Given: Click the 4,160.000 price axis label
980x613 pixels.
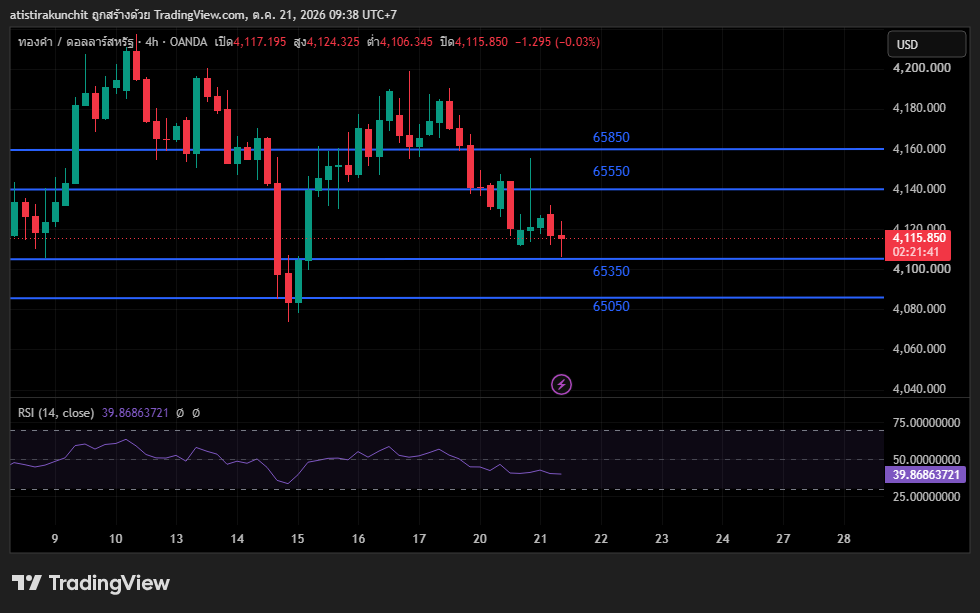Looking at the screenshot, I should [919, 149].
